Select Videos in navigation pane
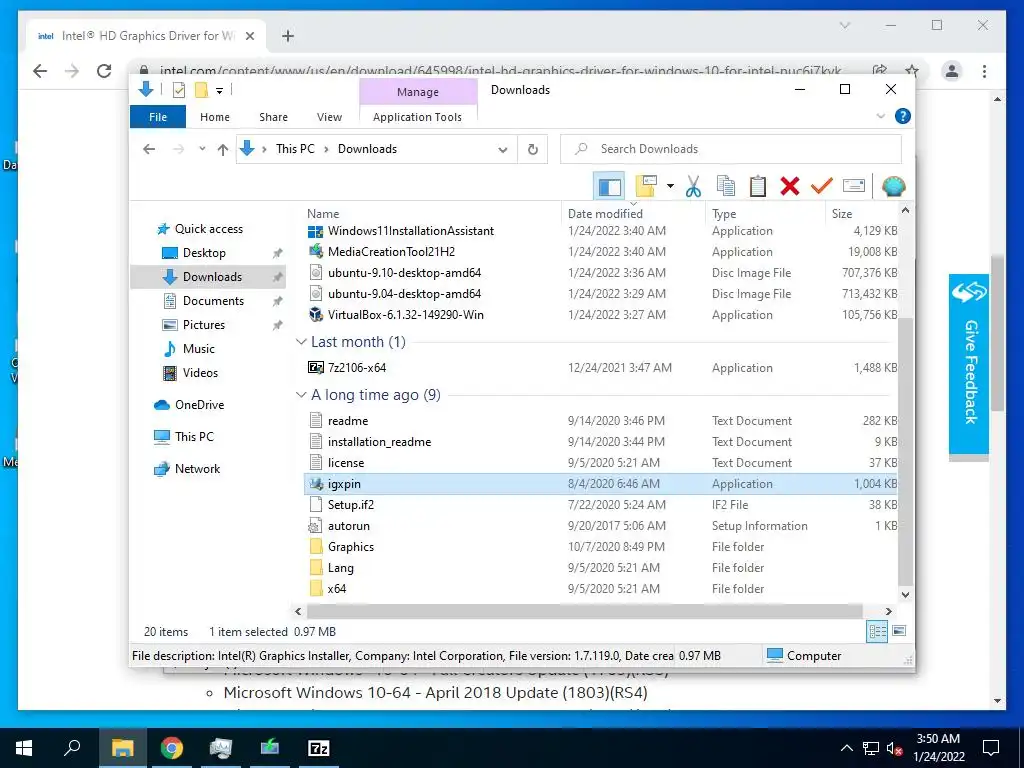Image resolution: width=1024 pixels, height=768 pixels. (200, 373)
